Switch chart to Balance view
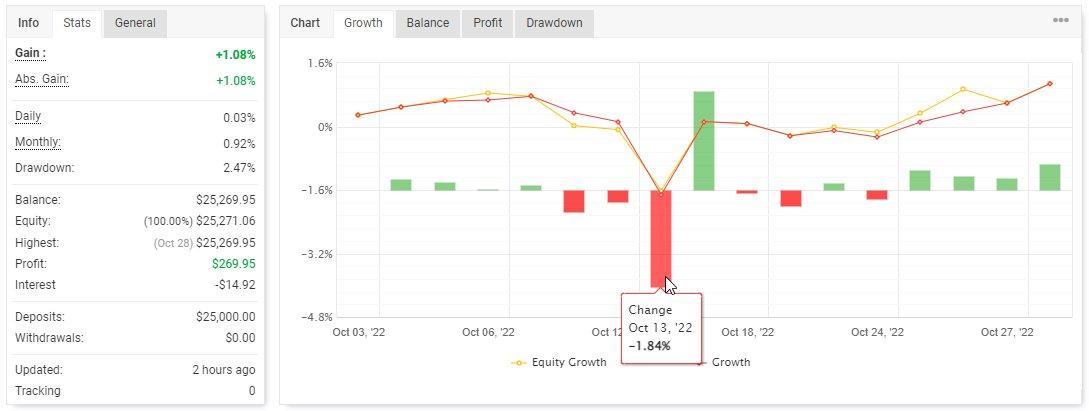 coord(428,23)
